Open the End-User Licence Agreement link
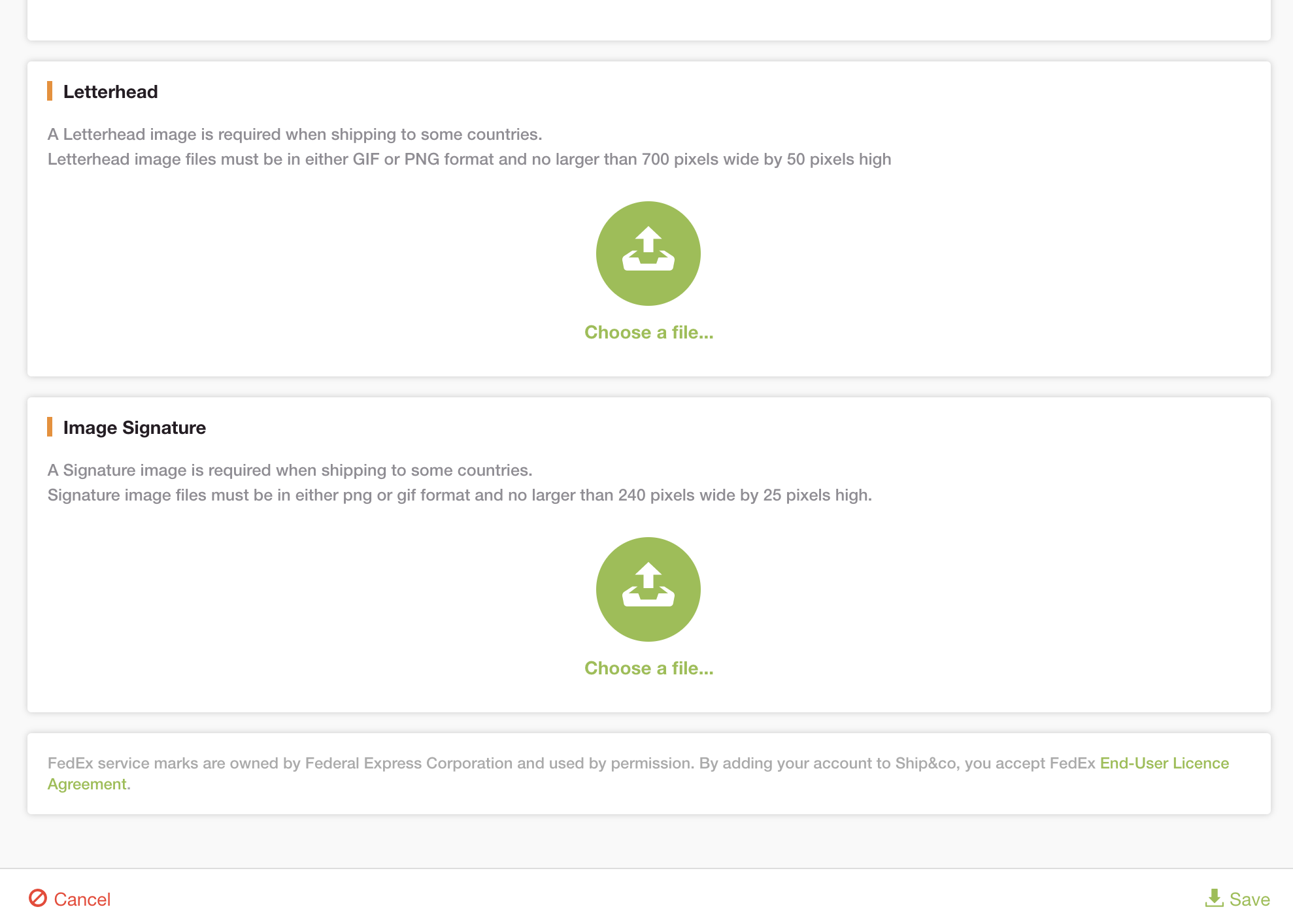This screenshot has height=924, width=1293. pyautogui.click(x=1164, y=763)
